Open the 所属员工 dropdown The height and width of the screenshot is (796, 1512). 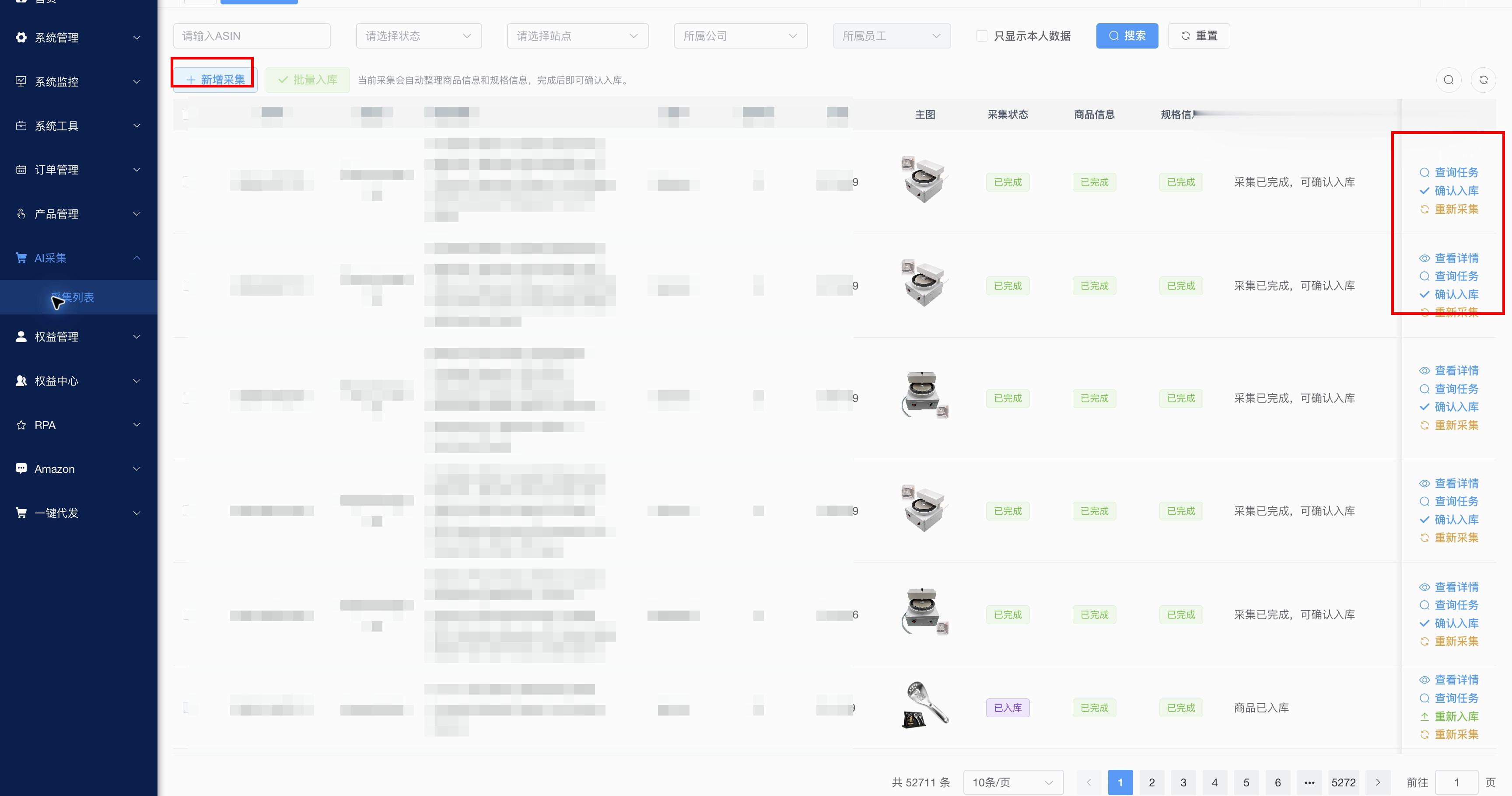point(892,36)
